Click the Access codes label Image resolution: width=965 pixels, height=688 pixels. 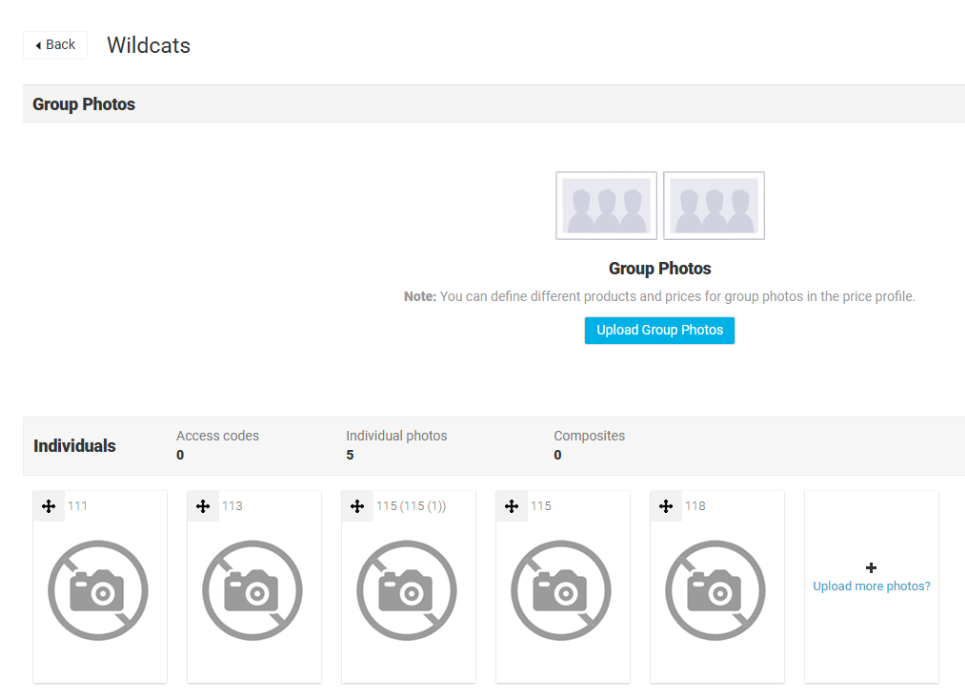click(x=218, y=436)
